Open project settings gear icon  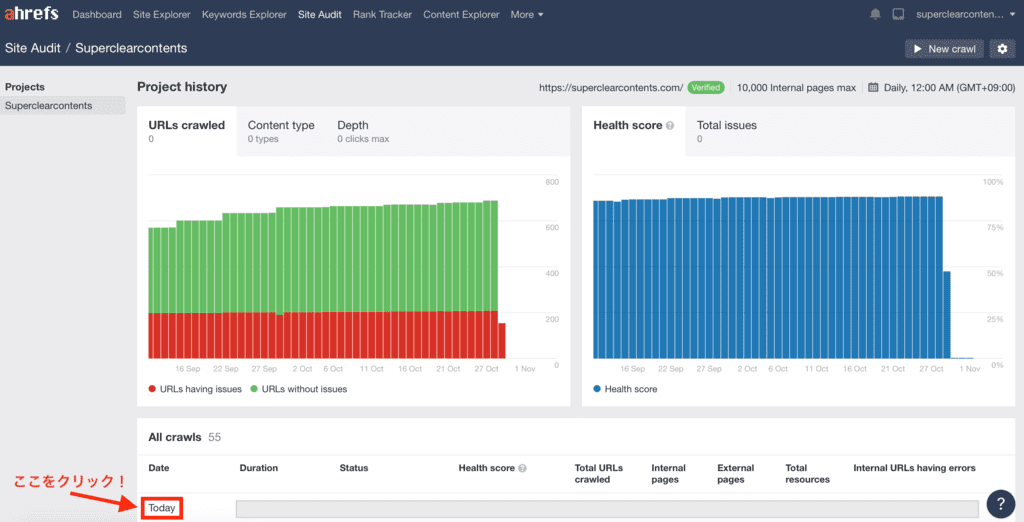1002,49
